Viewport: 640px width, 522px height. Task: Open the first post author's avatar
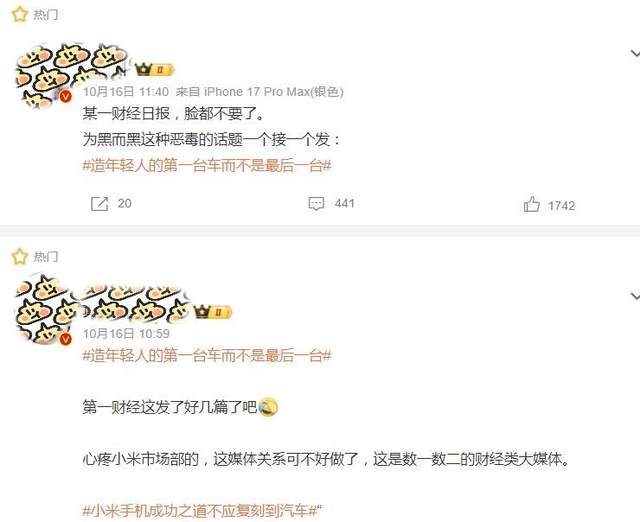[42, 76]
